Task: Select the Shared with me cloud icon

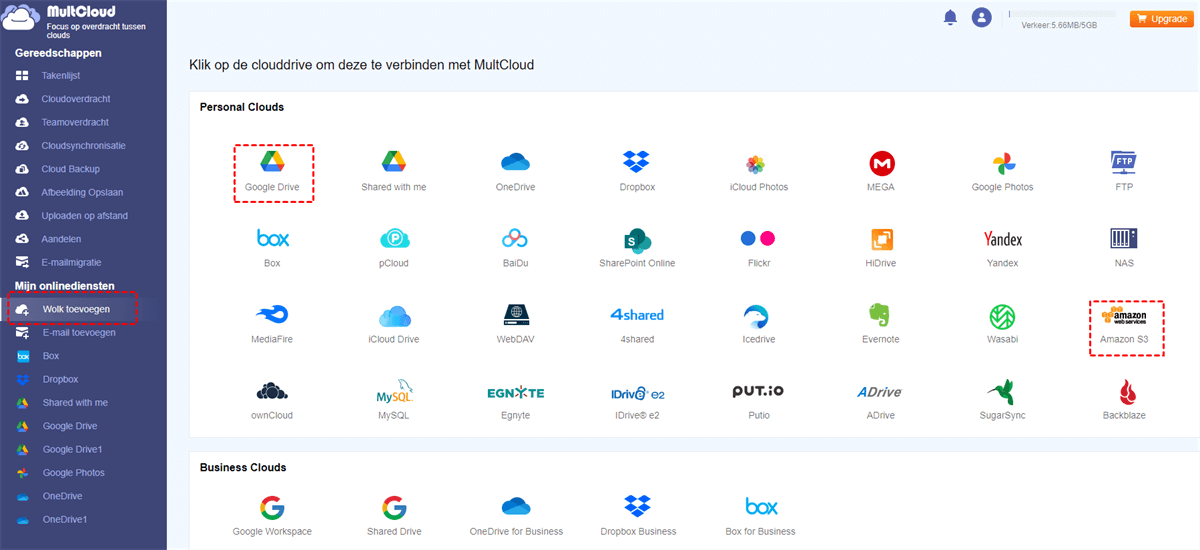Action: pos(393,171)
